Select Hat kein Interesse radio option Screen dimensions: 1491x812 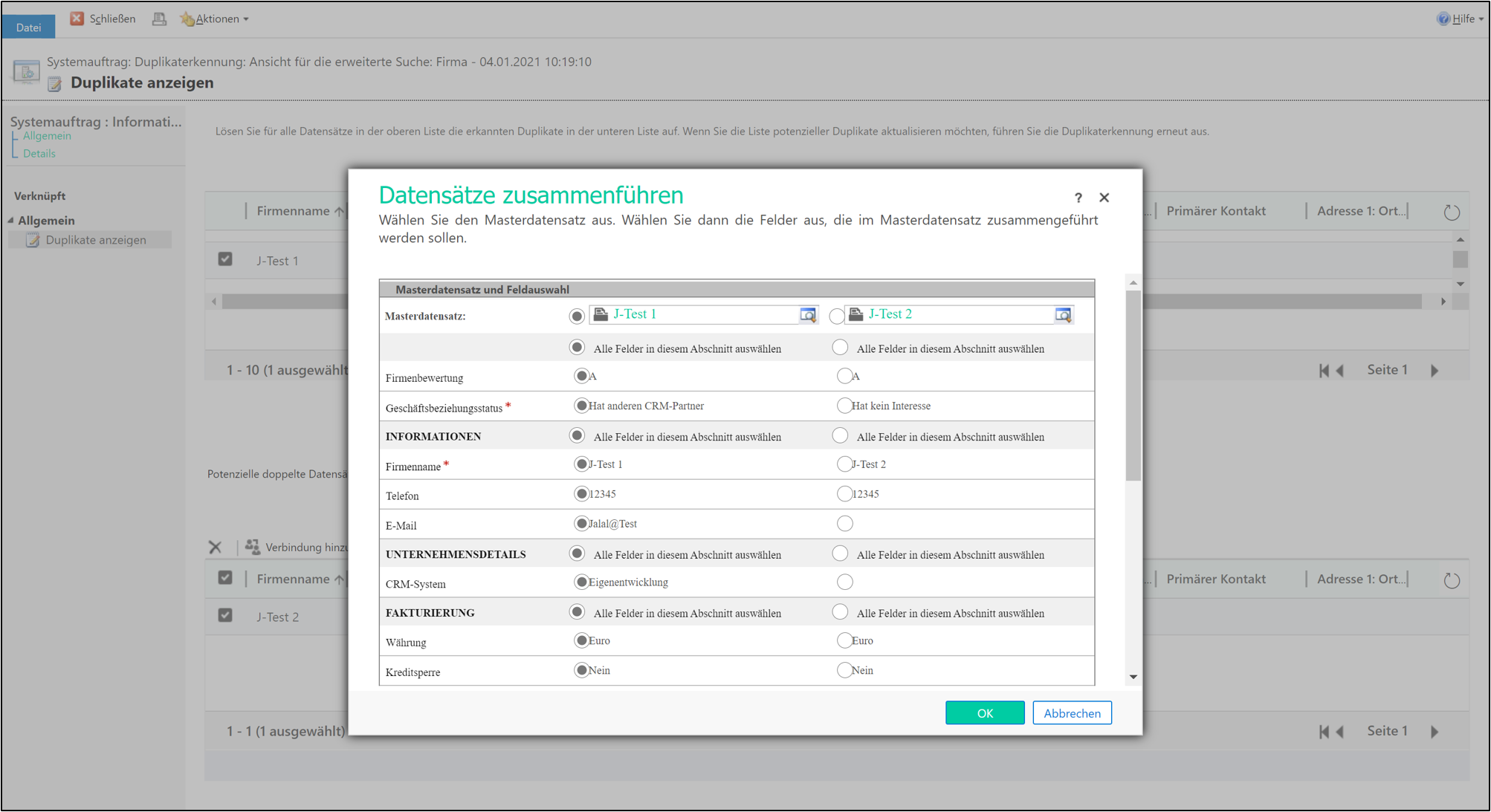pos(844,406)
